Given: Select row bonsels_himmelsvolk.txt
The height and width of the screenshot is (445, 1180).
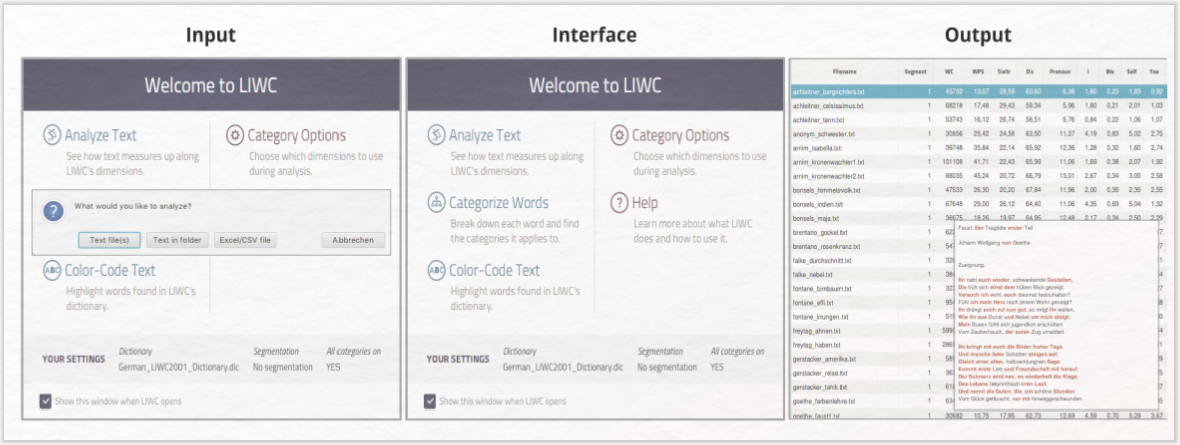Looking at the screenshot, I should (978, 190).
